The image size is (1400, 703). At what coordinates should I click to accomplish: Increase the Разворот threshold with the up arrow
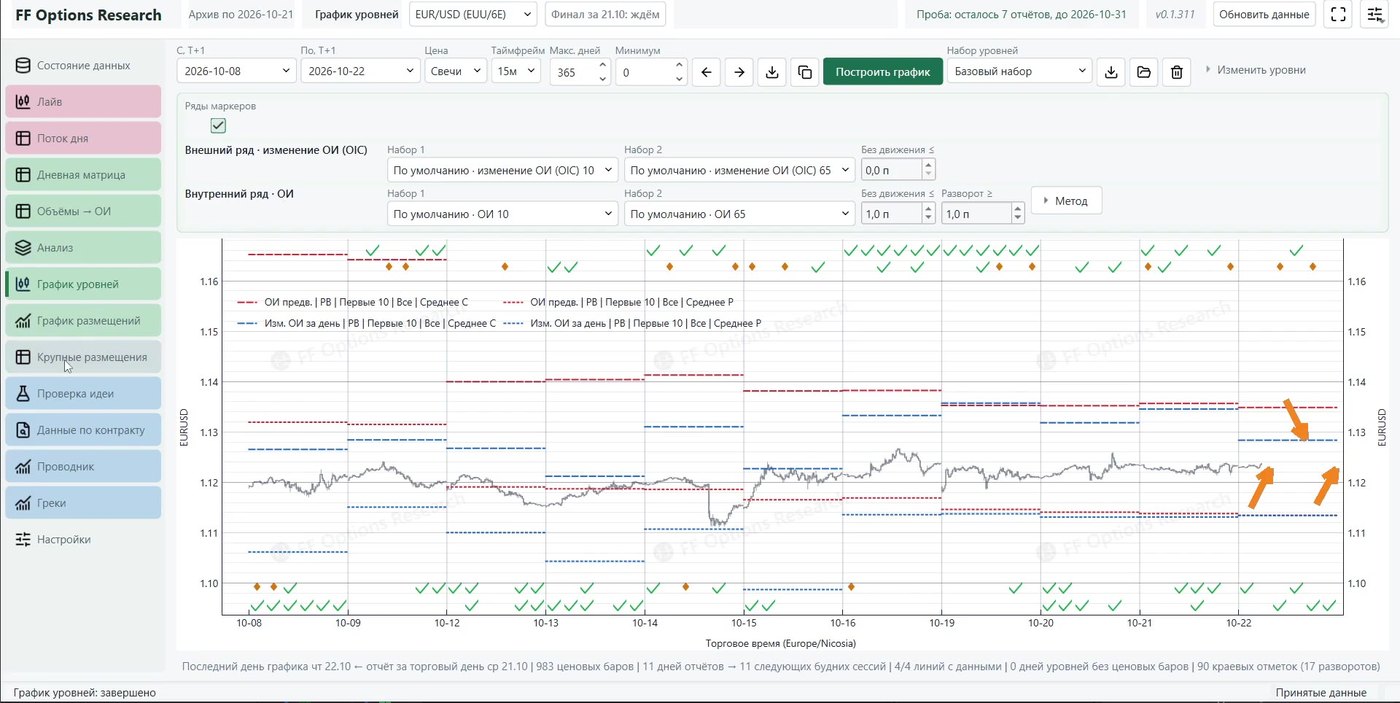1018,209
